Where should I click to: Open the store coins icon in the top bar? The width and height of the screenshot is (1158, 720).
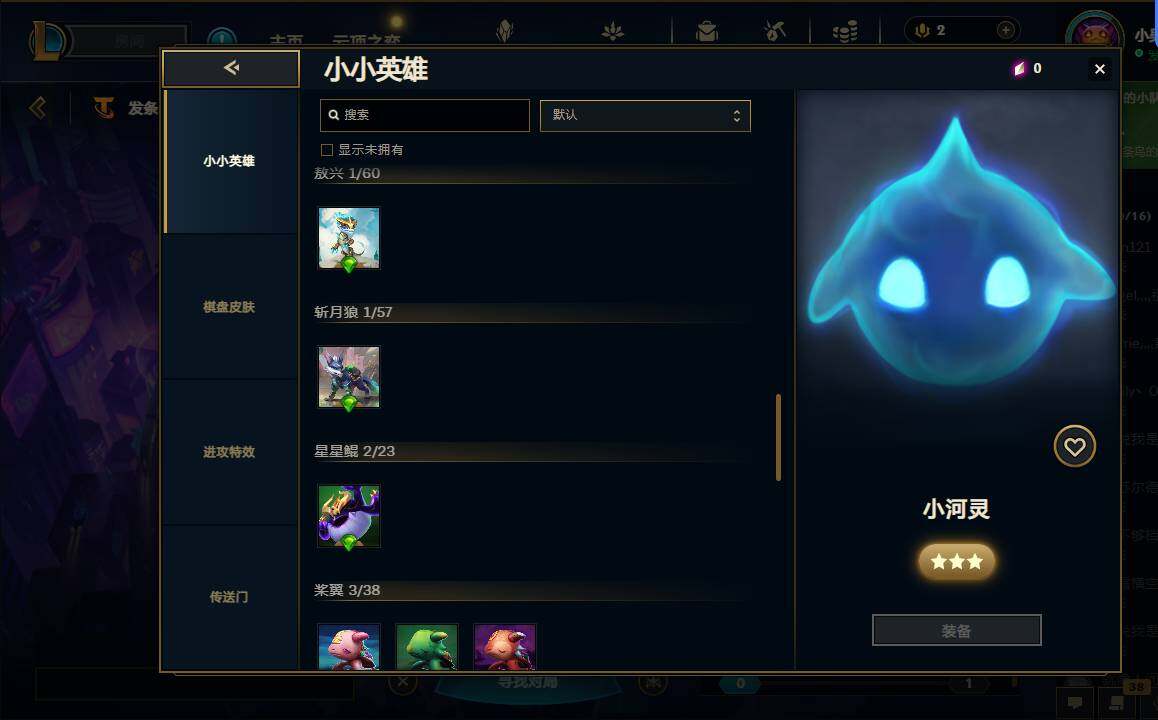845,31
